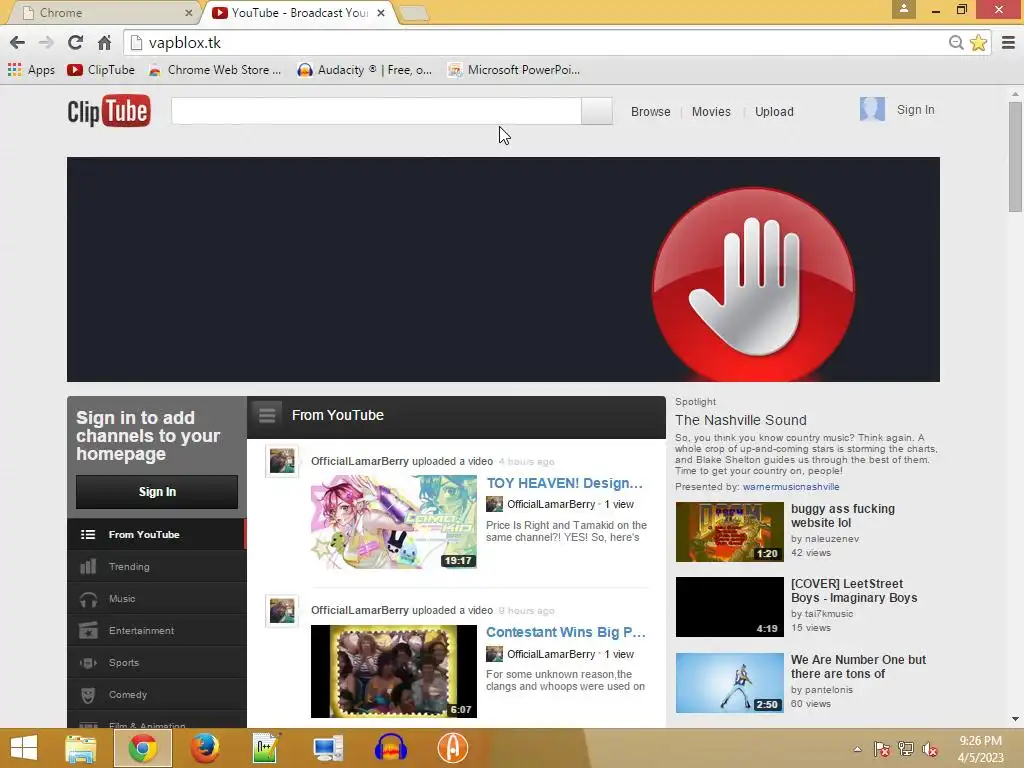Click the muted volume icon in system tray
Viewport: 1024px width, 768px height.
(x=929, y=749)
